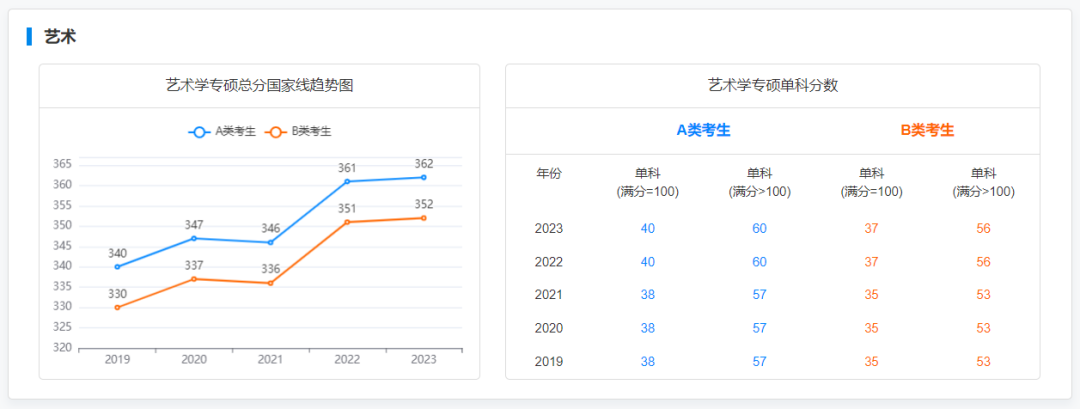
Task: Click the 2019 row year cell
Action: (549, 361)
